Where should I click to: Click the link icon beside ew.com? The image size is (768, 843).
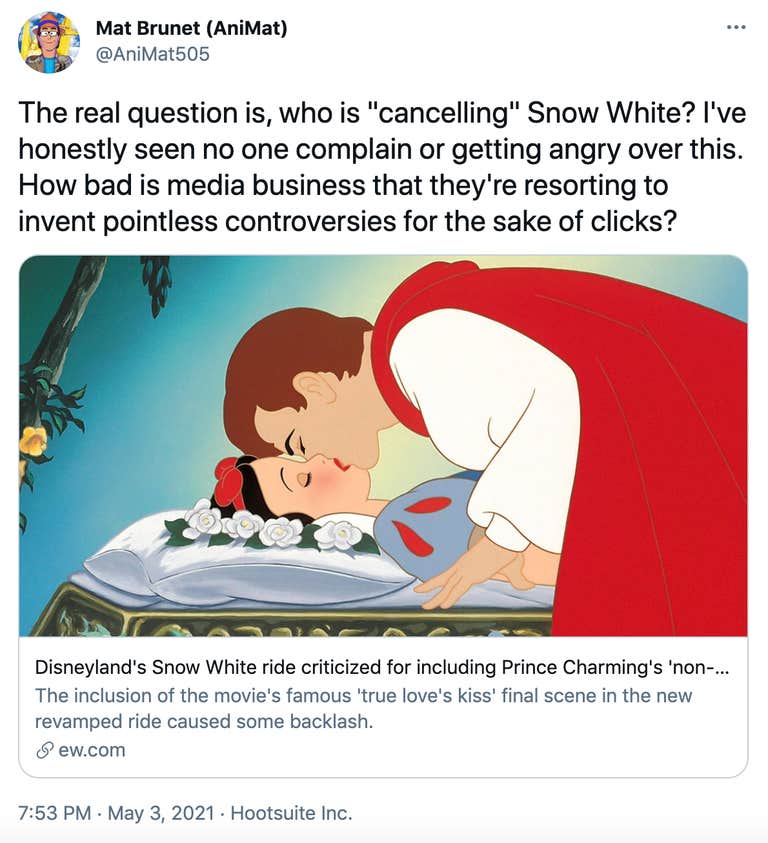pos(44,750)
